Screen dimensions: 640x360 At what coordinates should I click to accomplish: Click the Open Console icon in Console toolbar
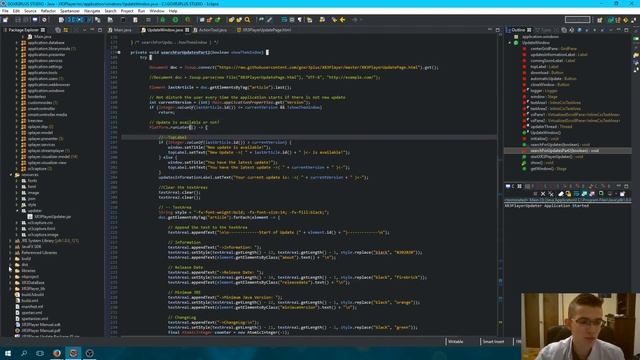pyautogui.click(x=622, y=194)
